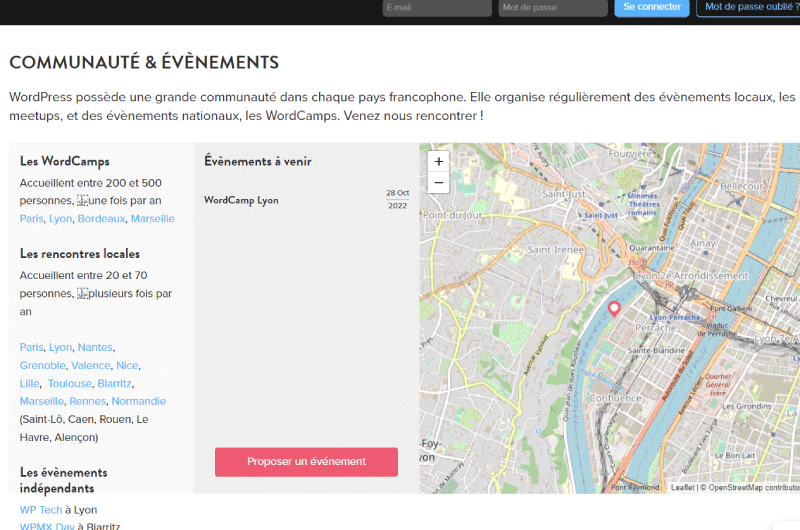Open the Valence meetup link
800x530 pixels.
(x=91, y=365)
